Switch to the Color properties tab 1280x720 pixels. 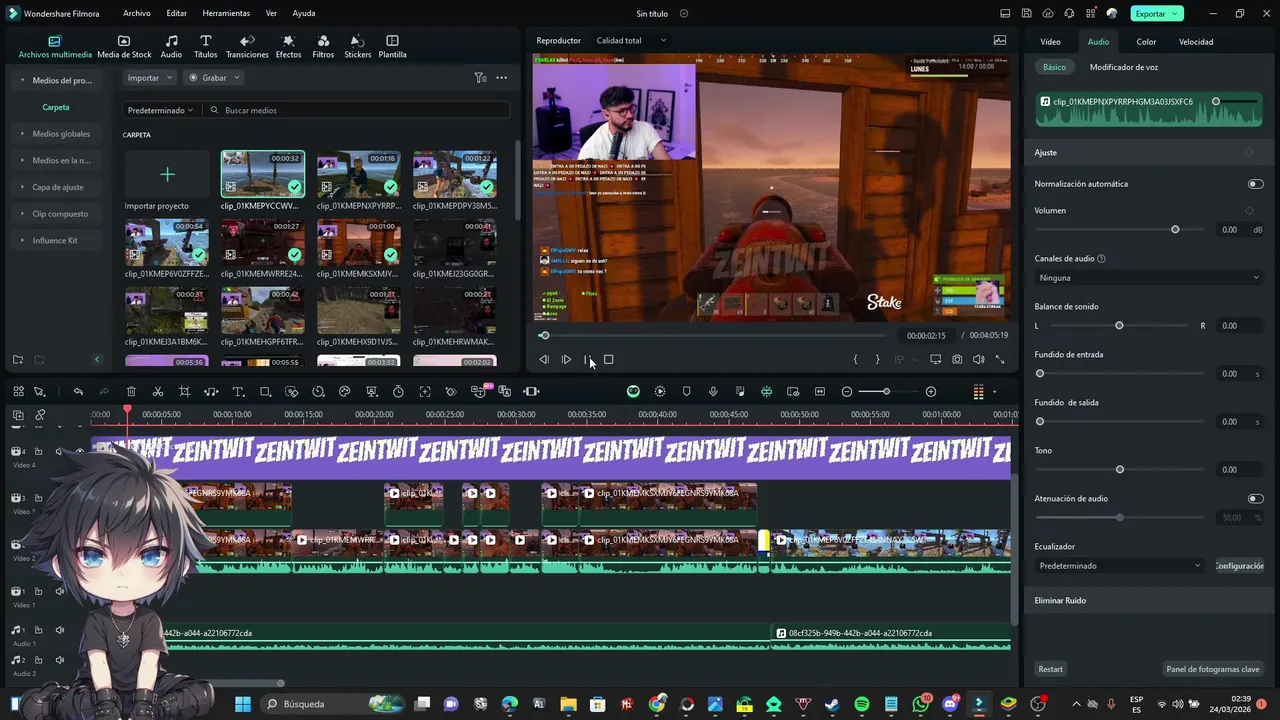pyautogui.click(x=1146, y=42)
